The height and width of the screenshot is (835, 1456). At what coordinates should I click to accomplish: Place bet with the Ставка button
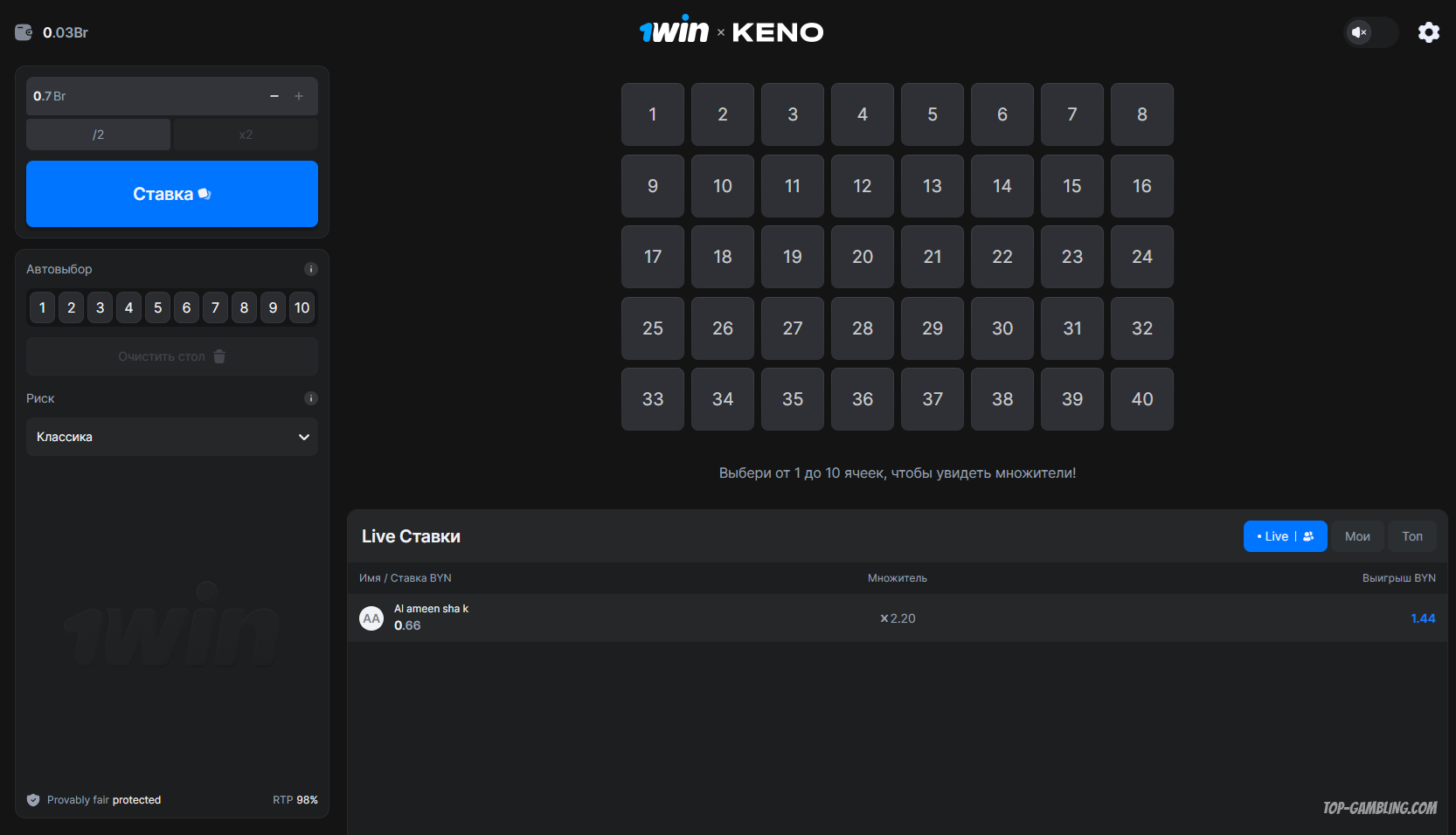172,194
